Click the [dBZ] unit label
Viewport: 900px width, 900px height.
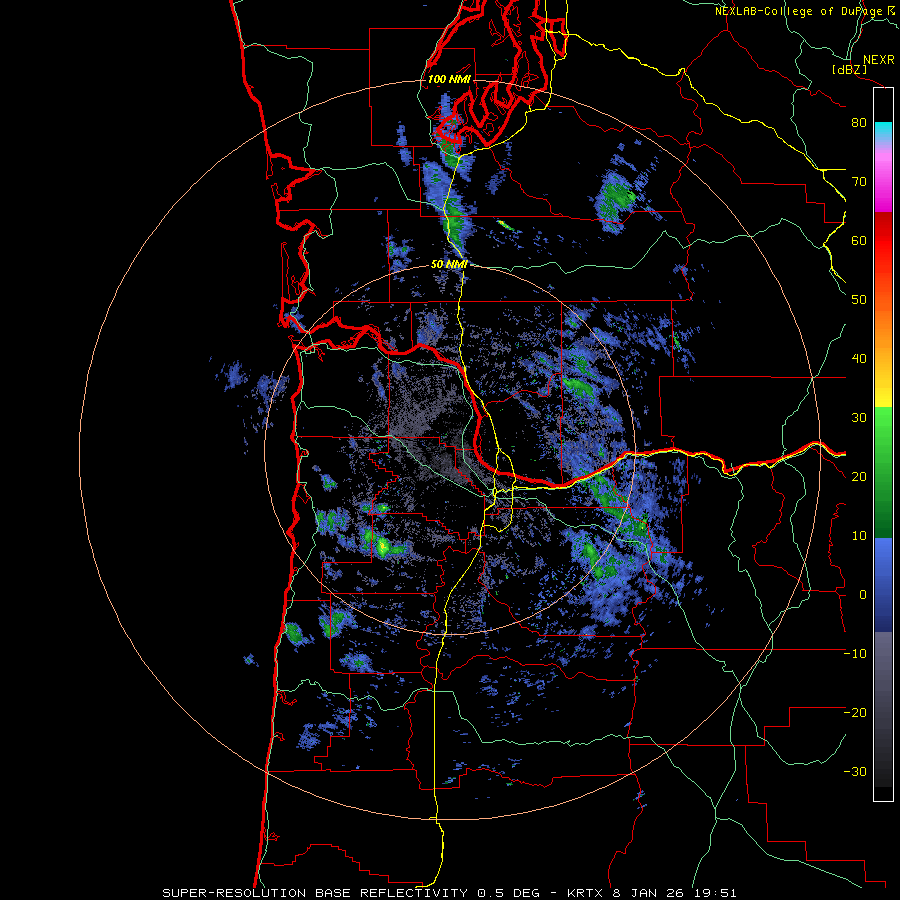point(849,70)
